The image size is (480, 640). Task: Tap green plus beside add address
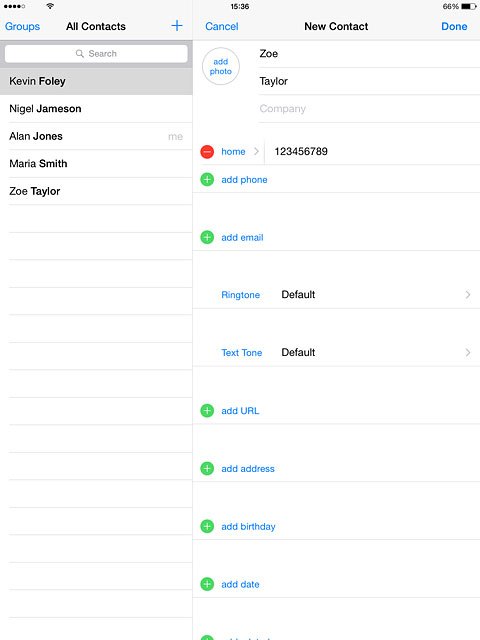[x=207, y=469]
